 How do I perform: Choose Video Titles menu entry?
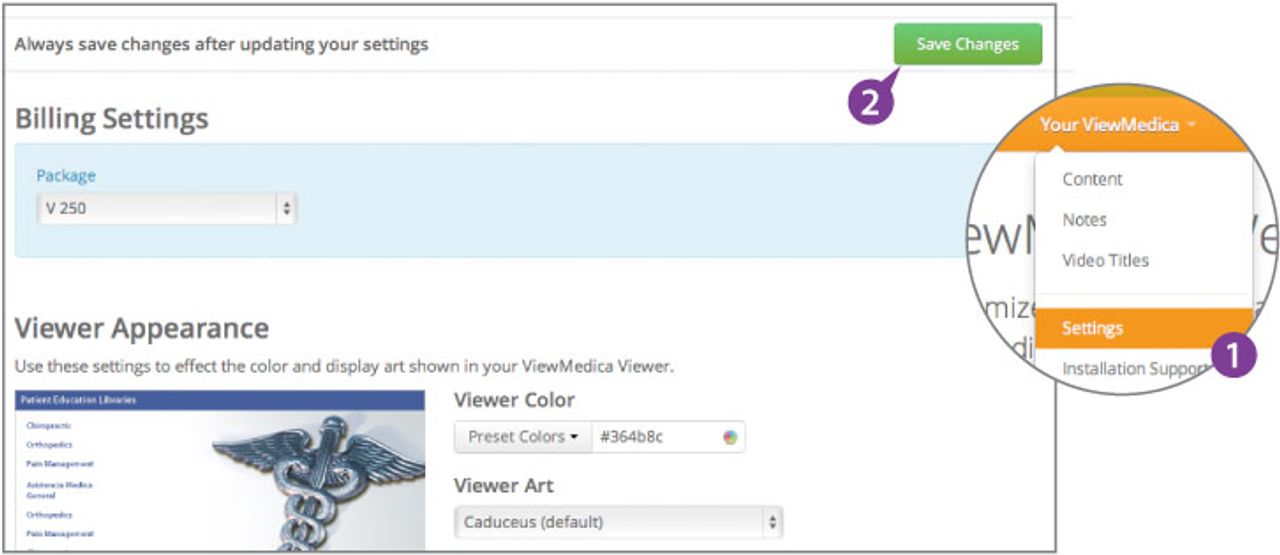(x=1105, y=260)
